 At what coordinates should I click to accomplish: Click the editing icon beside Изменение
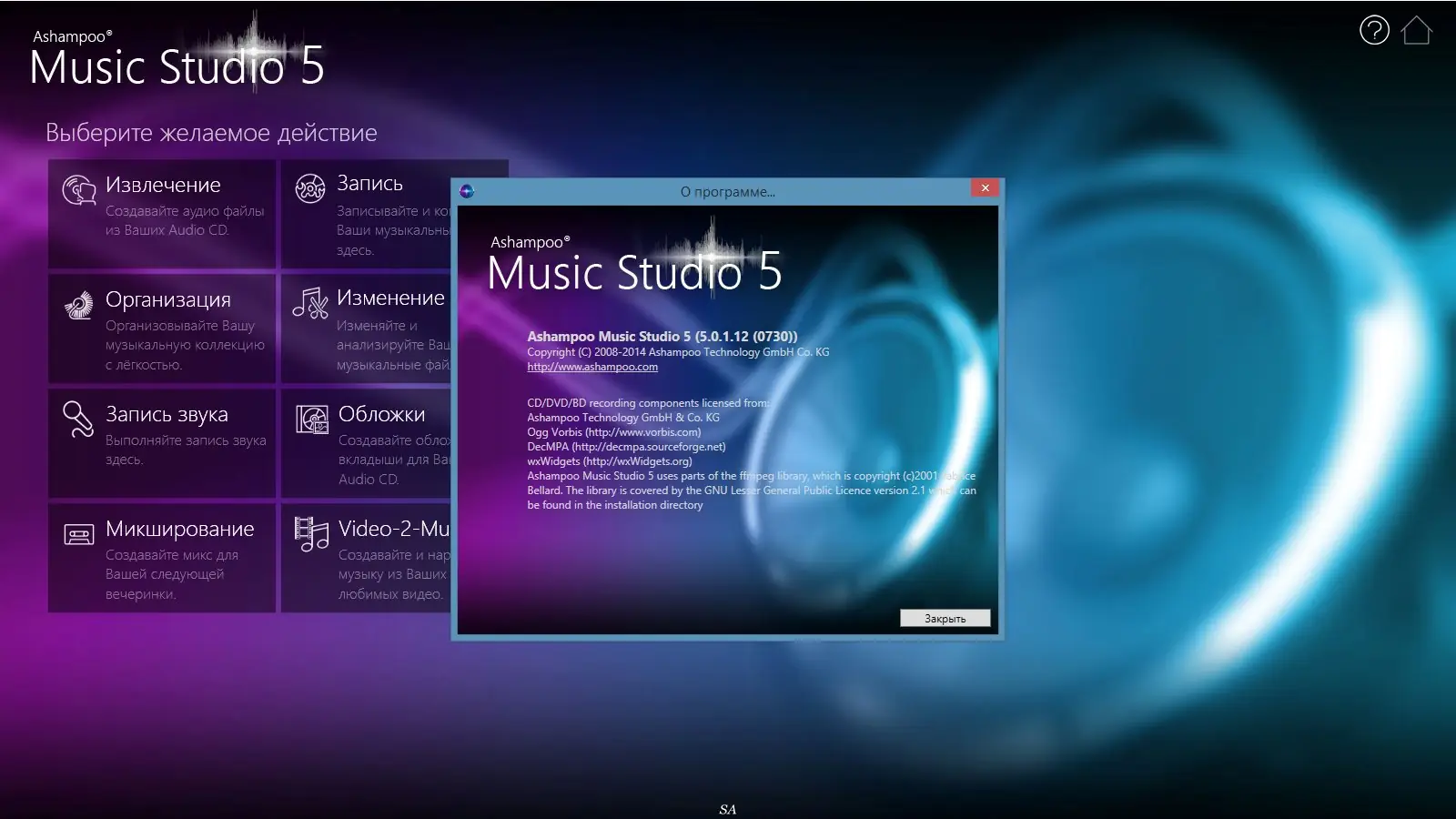(309, 304)
